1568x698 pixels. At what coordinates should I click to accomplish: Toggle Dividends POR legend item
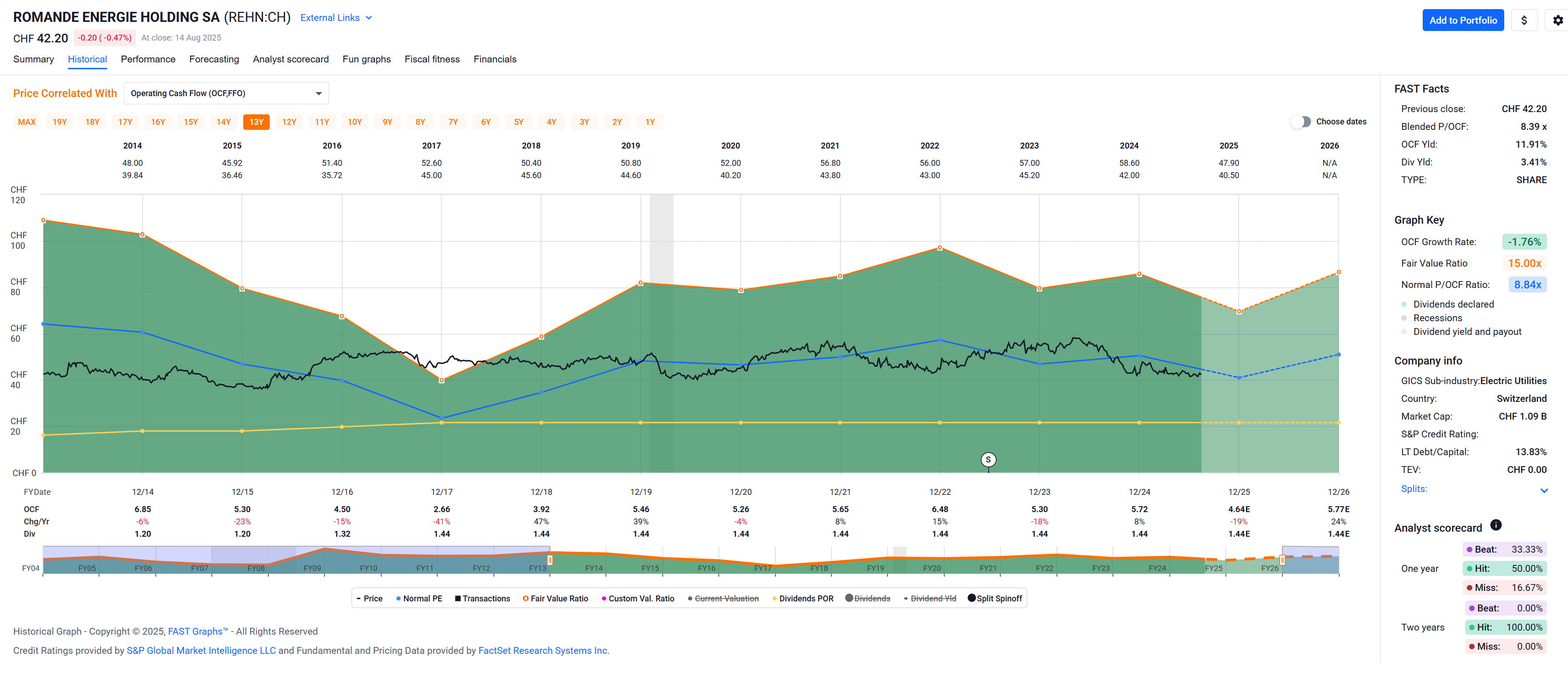click(802, 598)
